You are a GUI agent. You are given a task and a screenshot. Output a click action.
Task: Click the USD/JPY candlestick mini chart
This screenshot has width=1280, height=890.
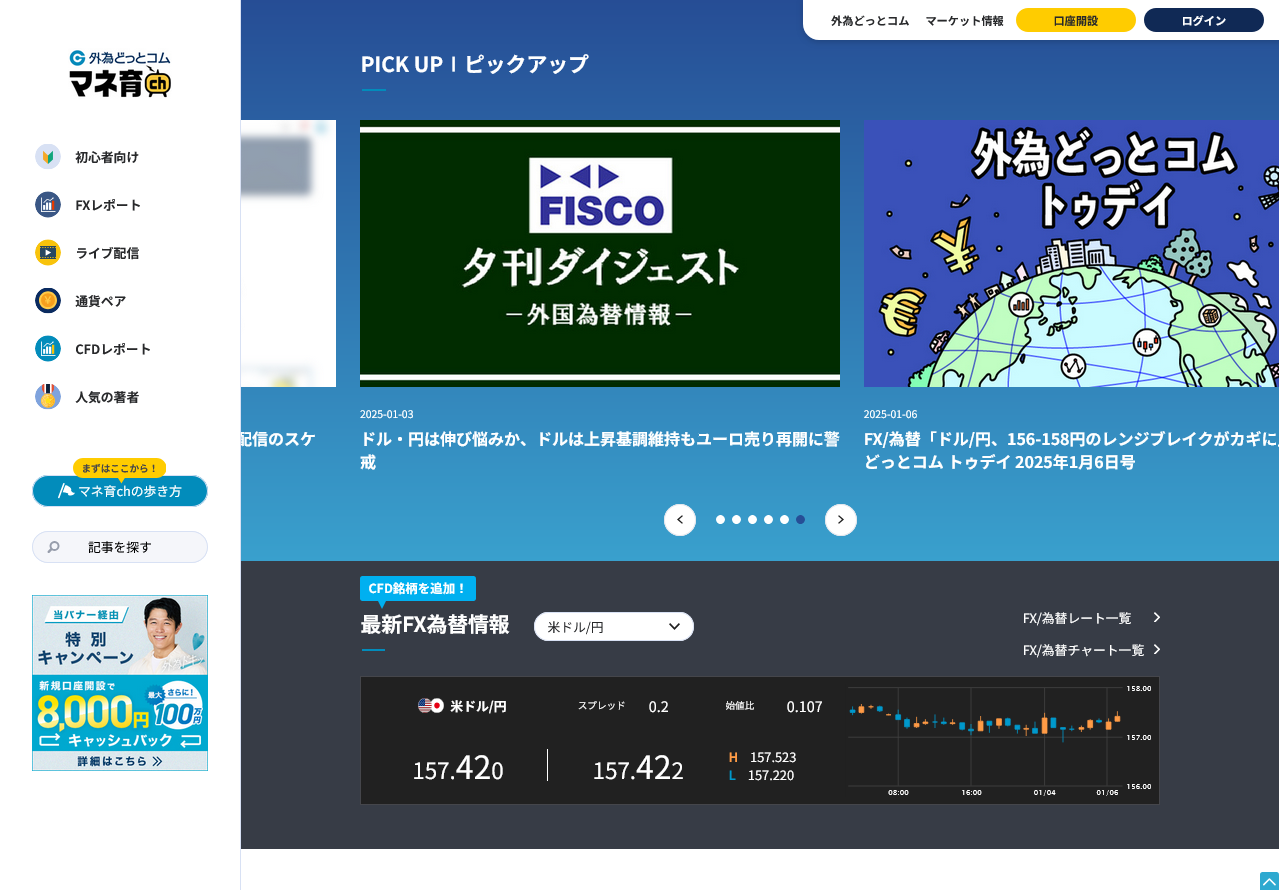[1001, 740]
